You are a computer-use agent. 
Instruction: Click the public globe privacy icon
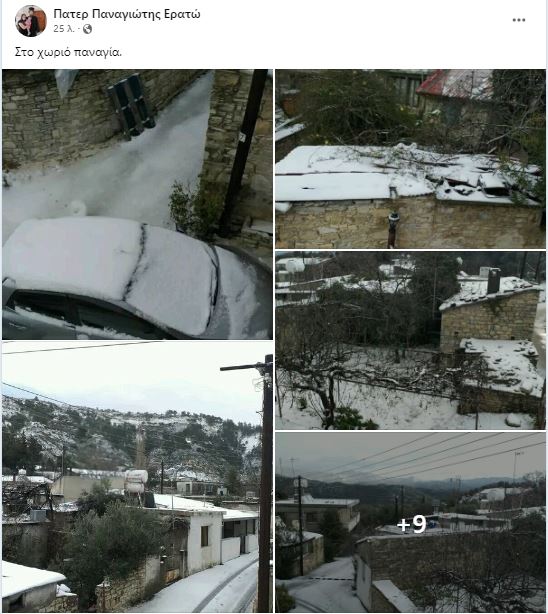(x=87, y=29)
